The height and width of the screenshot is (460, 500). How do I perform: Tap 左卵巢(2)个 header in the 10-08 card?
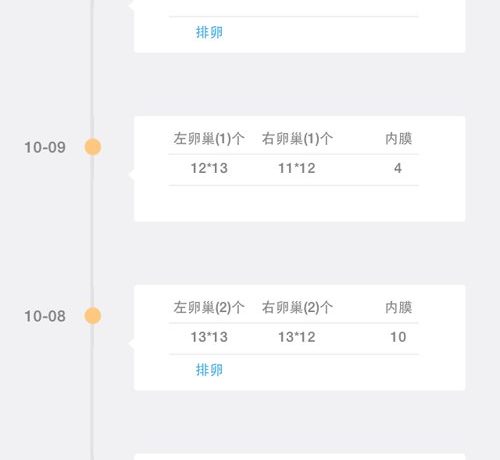[209, 307]
